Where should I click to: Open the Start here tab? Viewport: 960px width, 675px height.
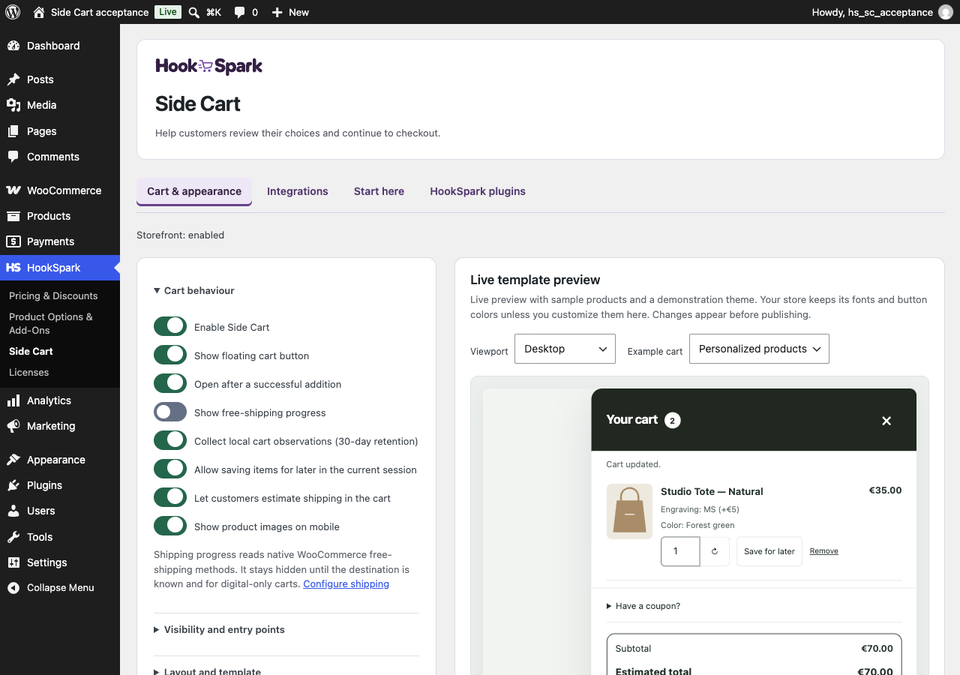pyautogui.click(x=379, y=192)
